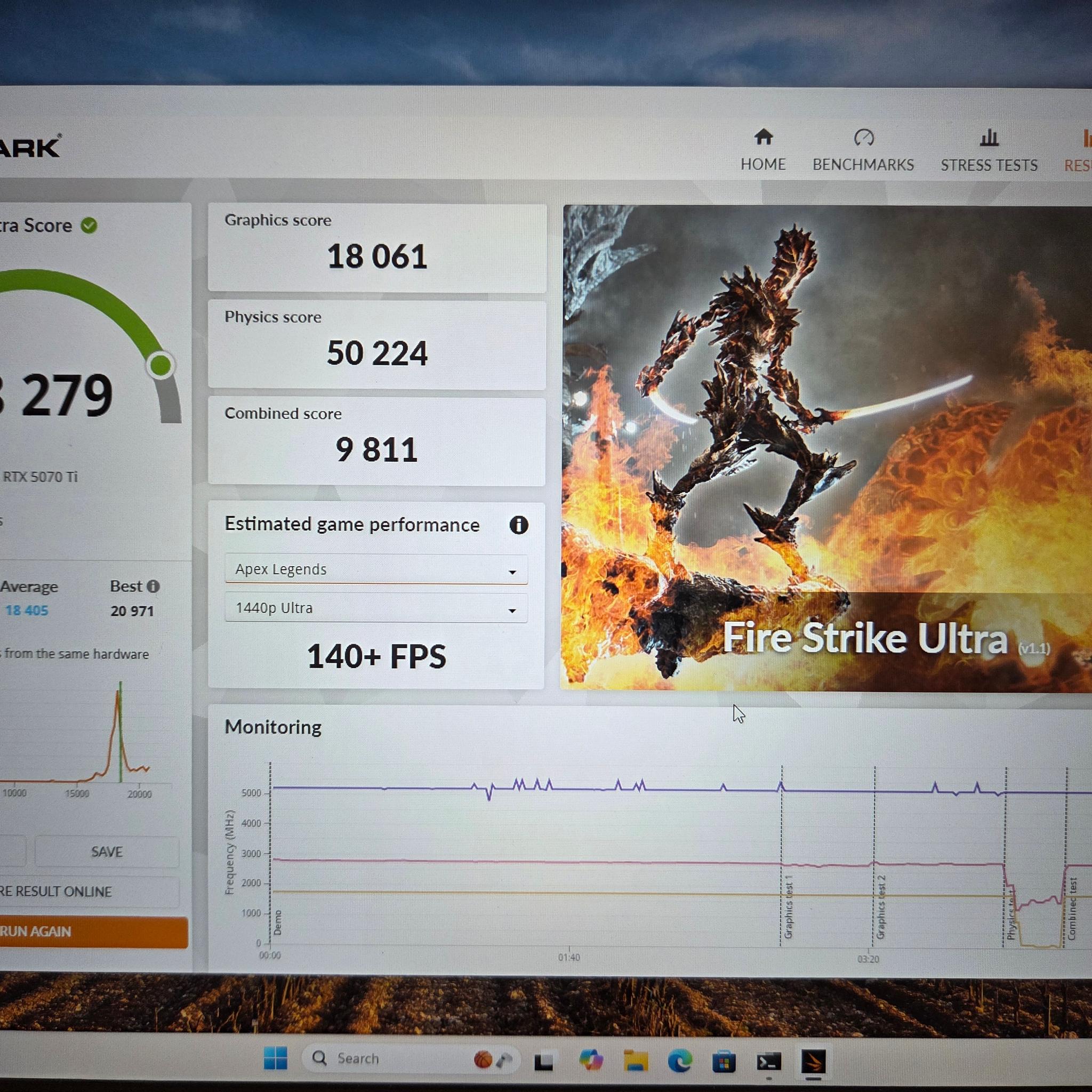Launch Copilot from the taskbar
Image resolution: width=1092 pixels, height=1092 pixels.
click(591, 1059)
